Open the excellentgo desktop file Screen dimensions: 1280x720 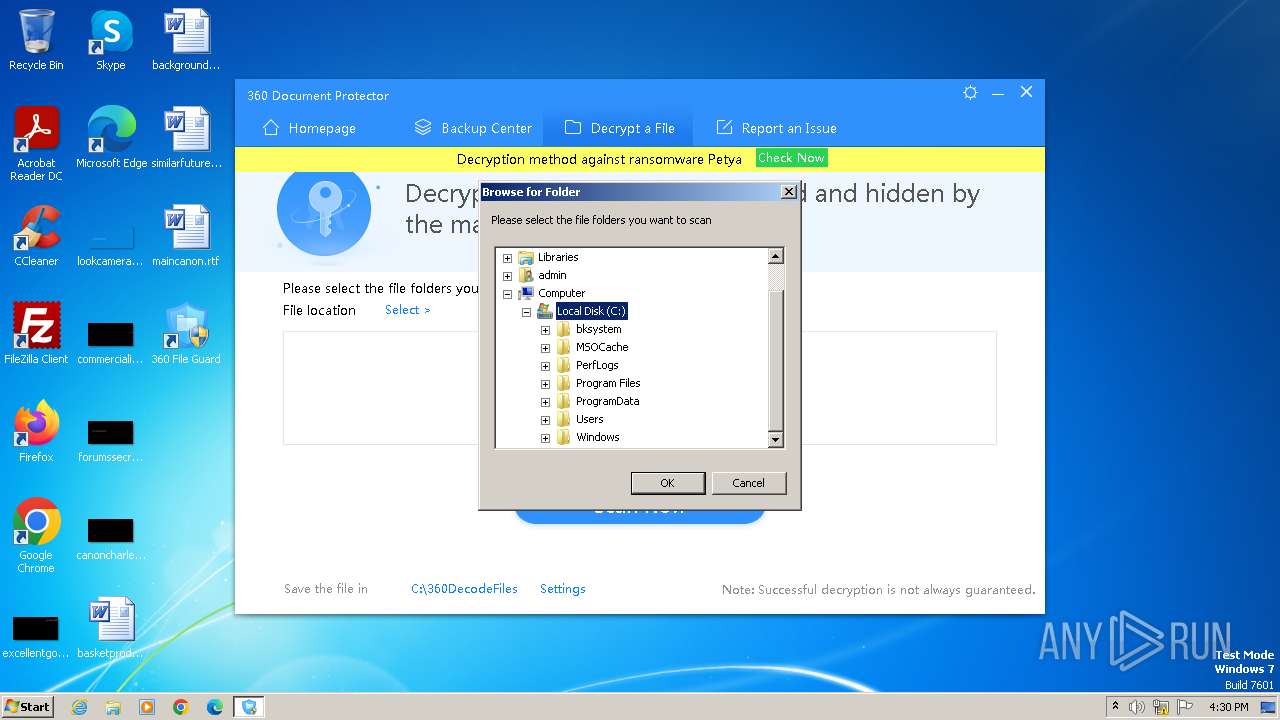(x=36, y=637)
